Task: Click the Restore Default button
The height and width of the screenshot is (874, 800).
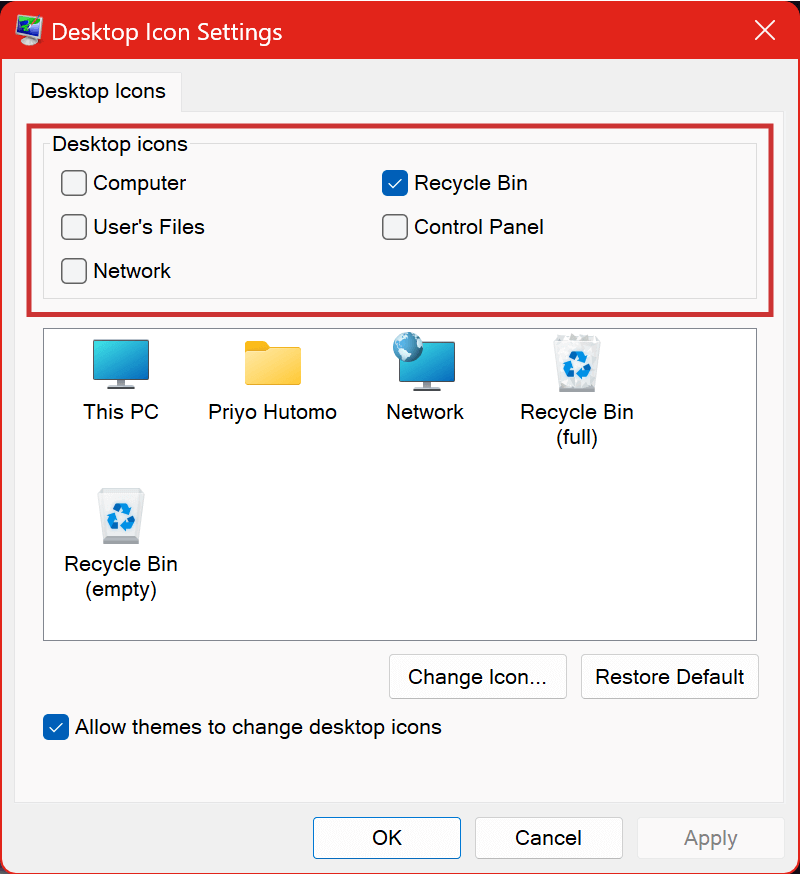Action: pyautogui.click(x=670, y=677)
